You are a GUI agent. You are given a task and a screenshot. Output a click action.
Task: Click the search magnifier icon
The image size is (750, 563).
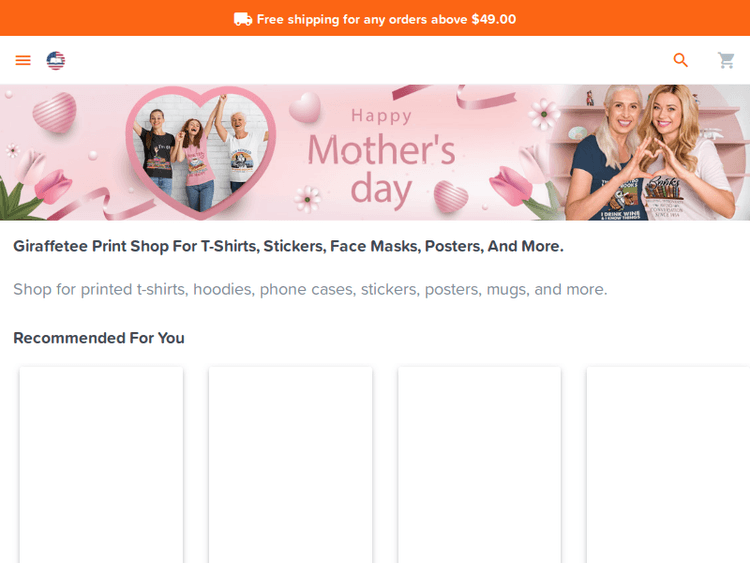point(681,61)
